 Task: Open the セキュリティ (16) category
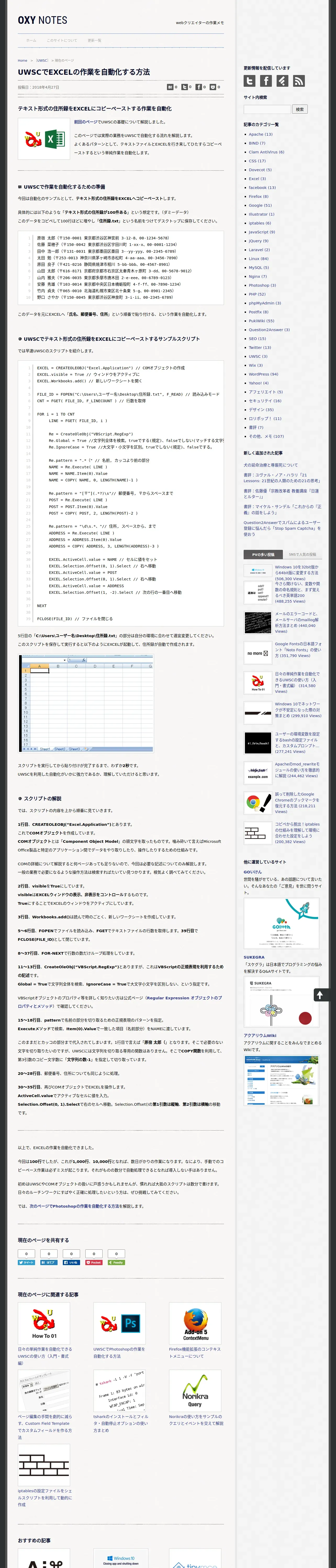click(x=265, y=401)
